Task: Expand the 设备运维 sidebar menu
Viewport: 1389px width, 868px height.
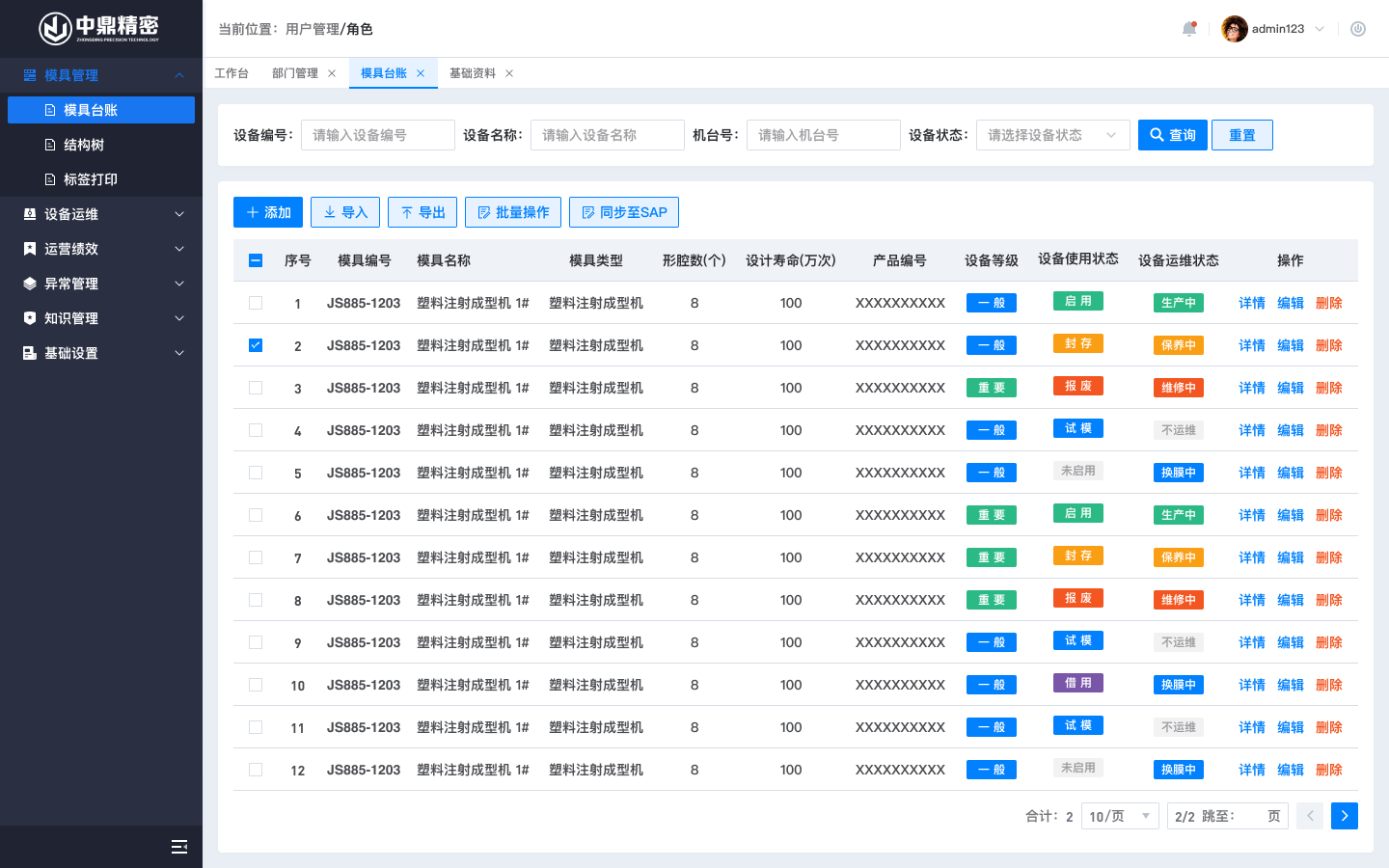Action: (x=101, y=214)
